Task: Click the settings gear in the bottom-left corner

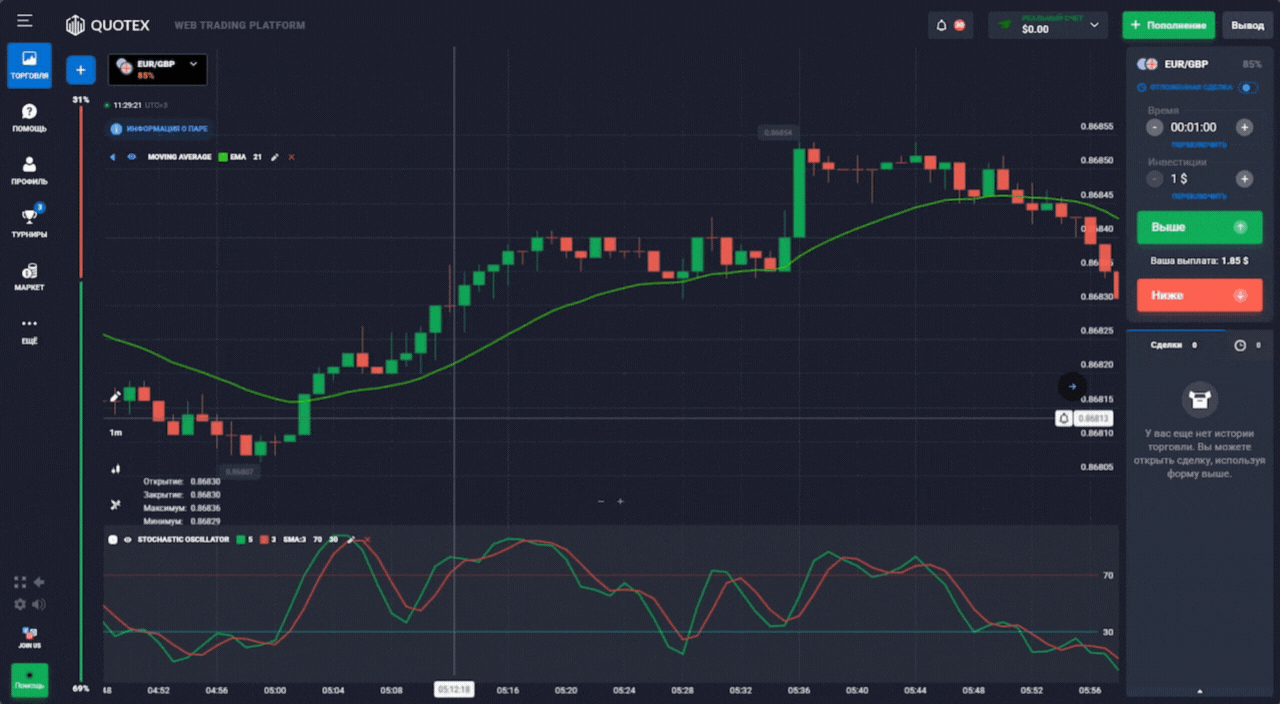Action: pyautogui.click(x=20, y=604)
